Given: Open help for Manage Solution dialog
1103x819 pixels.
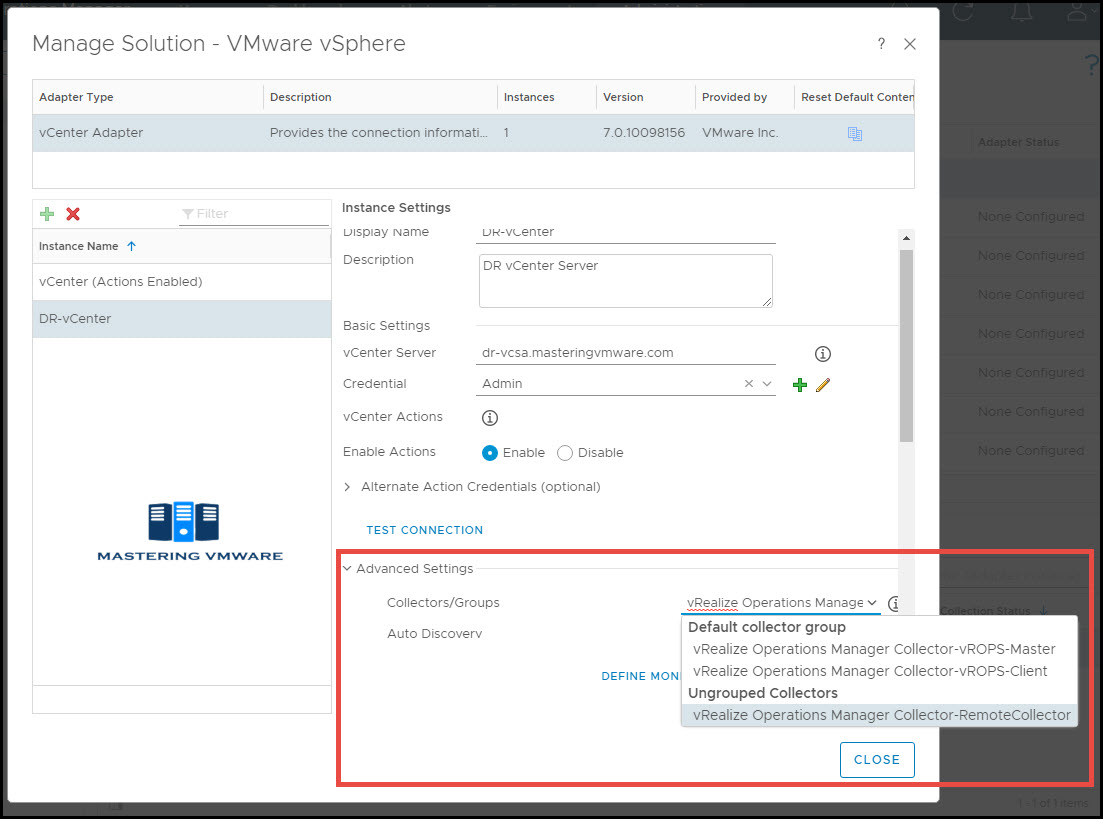Looking at the screenshot, I should point(881,44).
